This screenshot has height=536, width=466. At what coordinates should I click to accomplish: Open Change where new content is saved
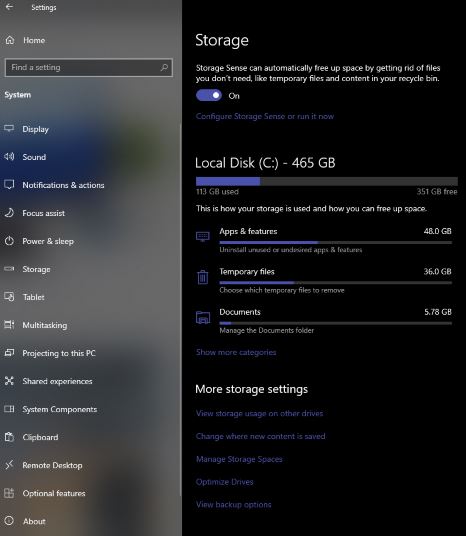tap(261, 436)
